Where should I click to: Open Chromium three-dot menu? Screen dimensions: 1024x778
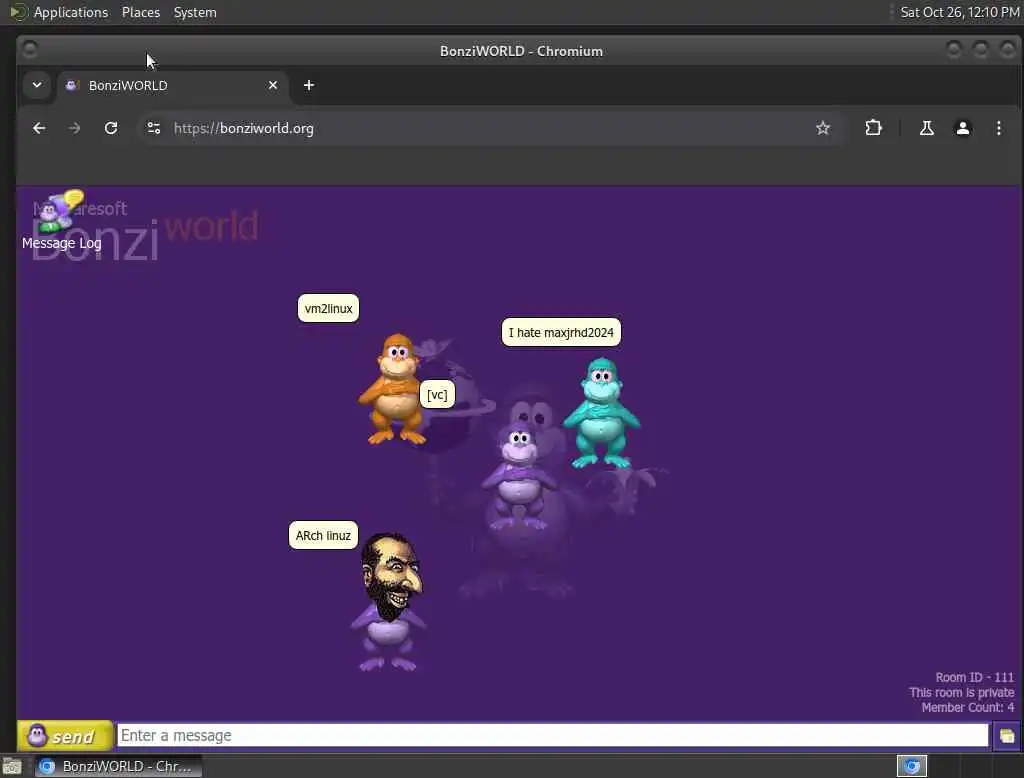(999, 128)
